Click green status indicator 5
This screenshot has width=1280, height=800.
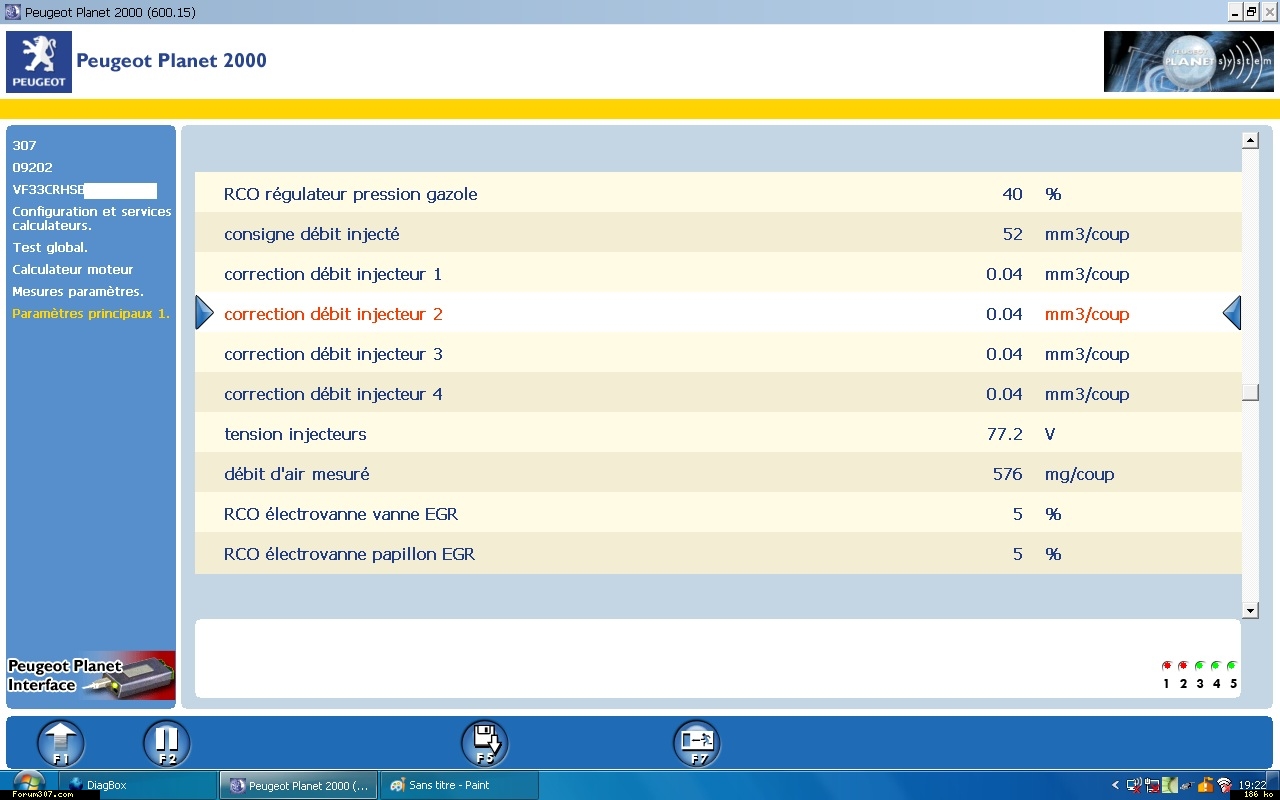coord(1232,665)
